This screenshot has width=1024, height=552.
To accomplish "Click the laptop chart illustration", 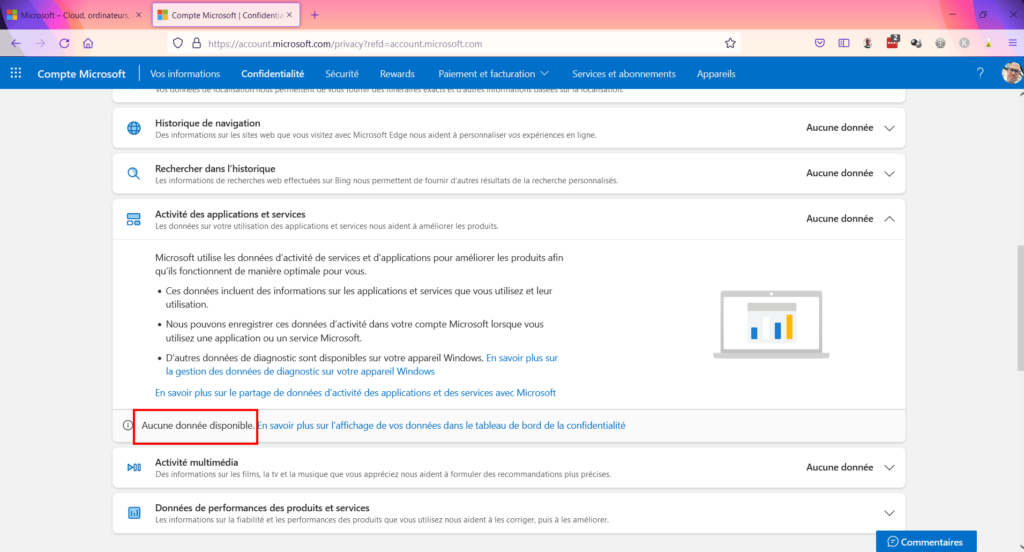I will 771,325.
